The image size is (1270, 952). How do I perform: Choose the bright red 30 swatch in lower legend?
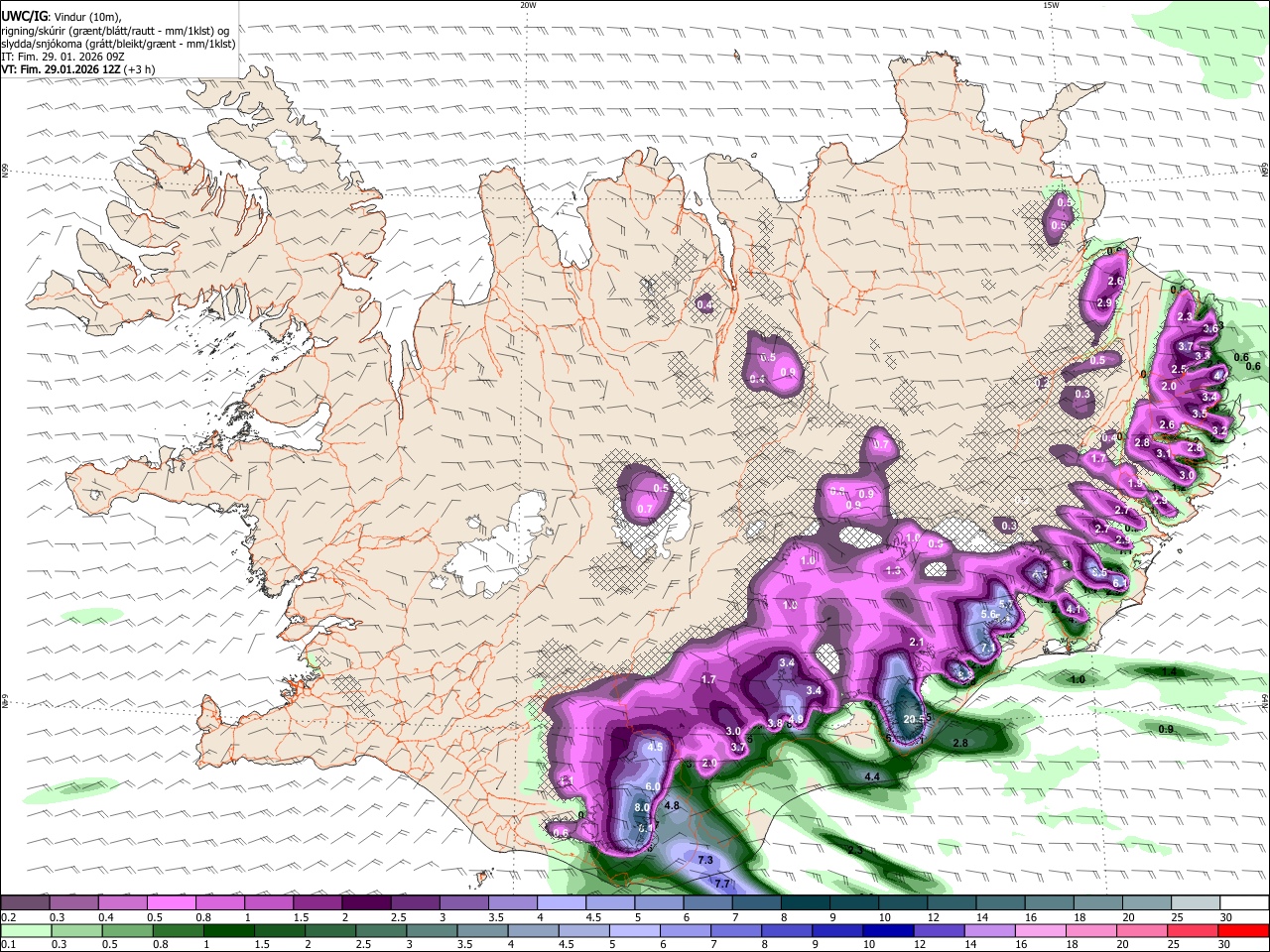tap(1244, 930)
